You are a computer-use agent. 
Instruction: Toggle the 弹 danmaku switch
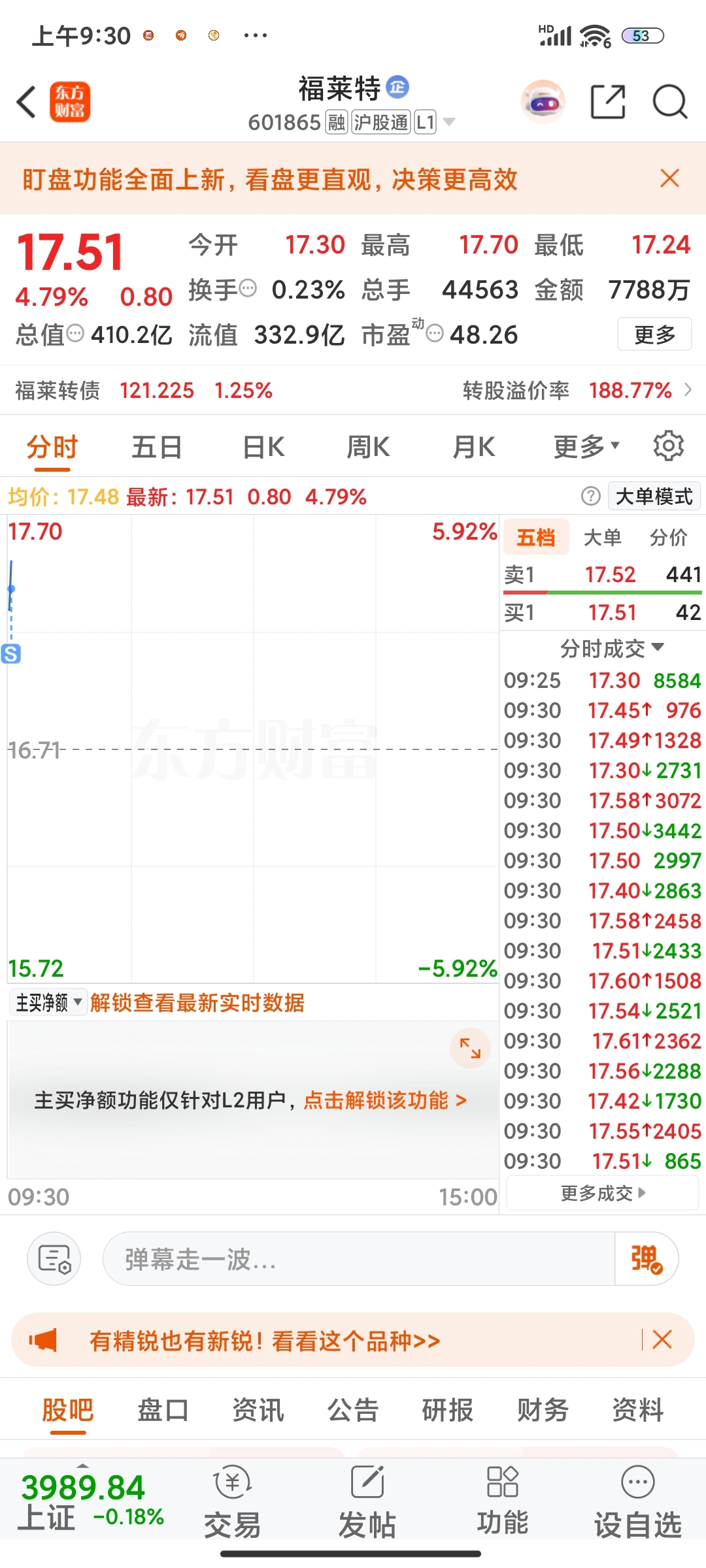point(646,1259)
